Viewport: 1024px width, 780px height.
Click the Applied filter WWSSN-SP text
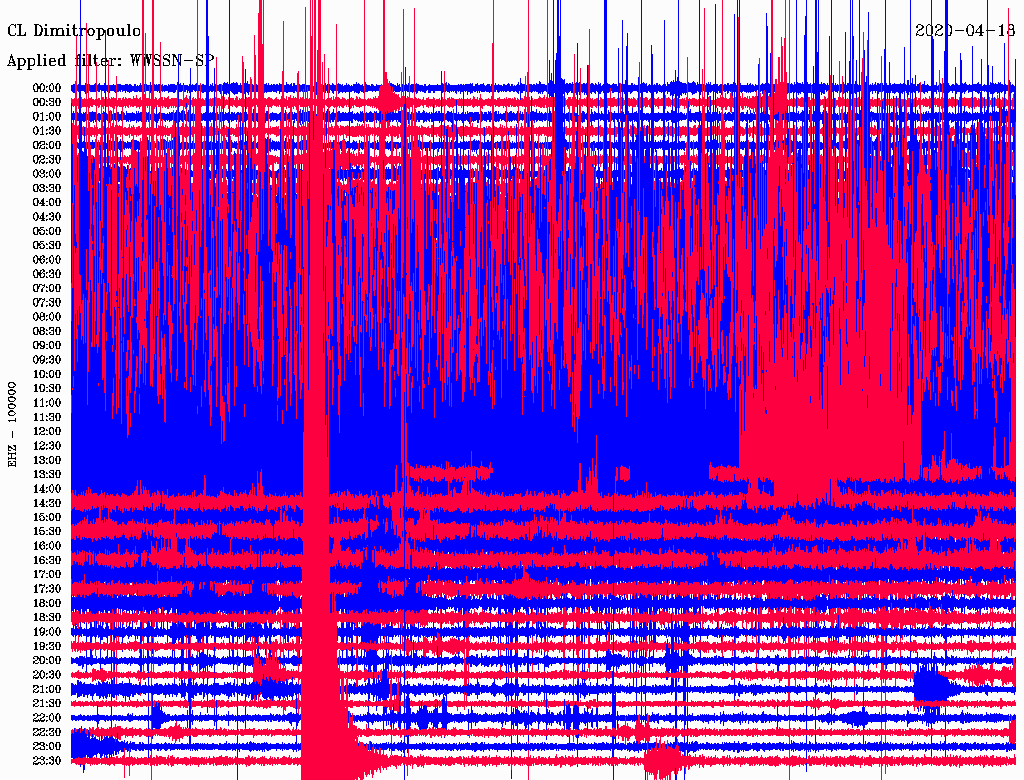point(110,60)
